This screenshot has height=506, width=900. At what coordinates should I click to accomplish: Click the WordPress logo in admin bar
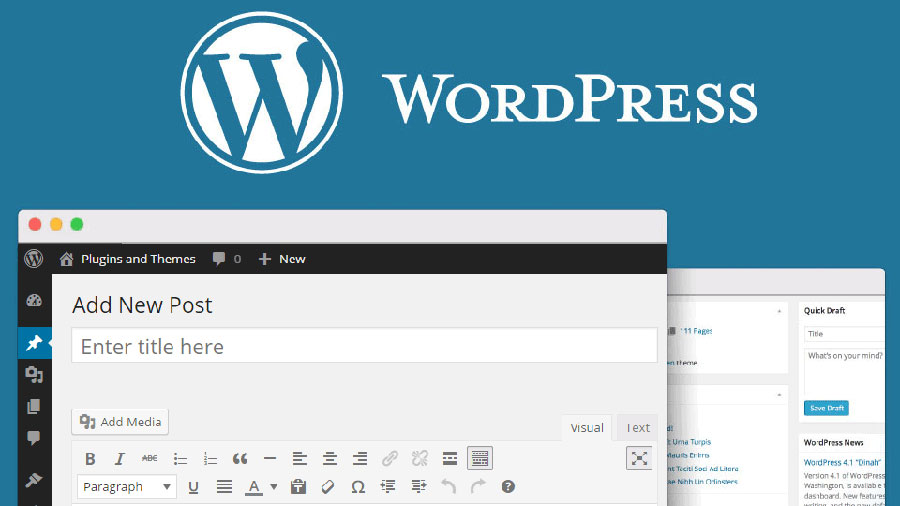[x=34, y=259]
